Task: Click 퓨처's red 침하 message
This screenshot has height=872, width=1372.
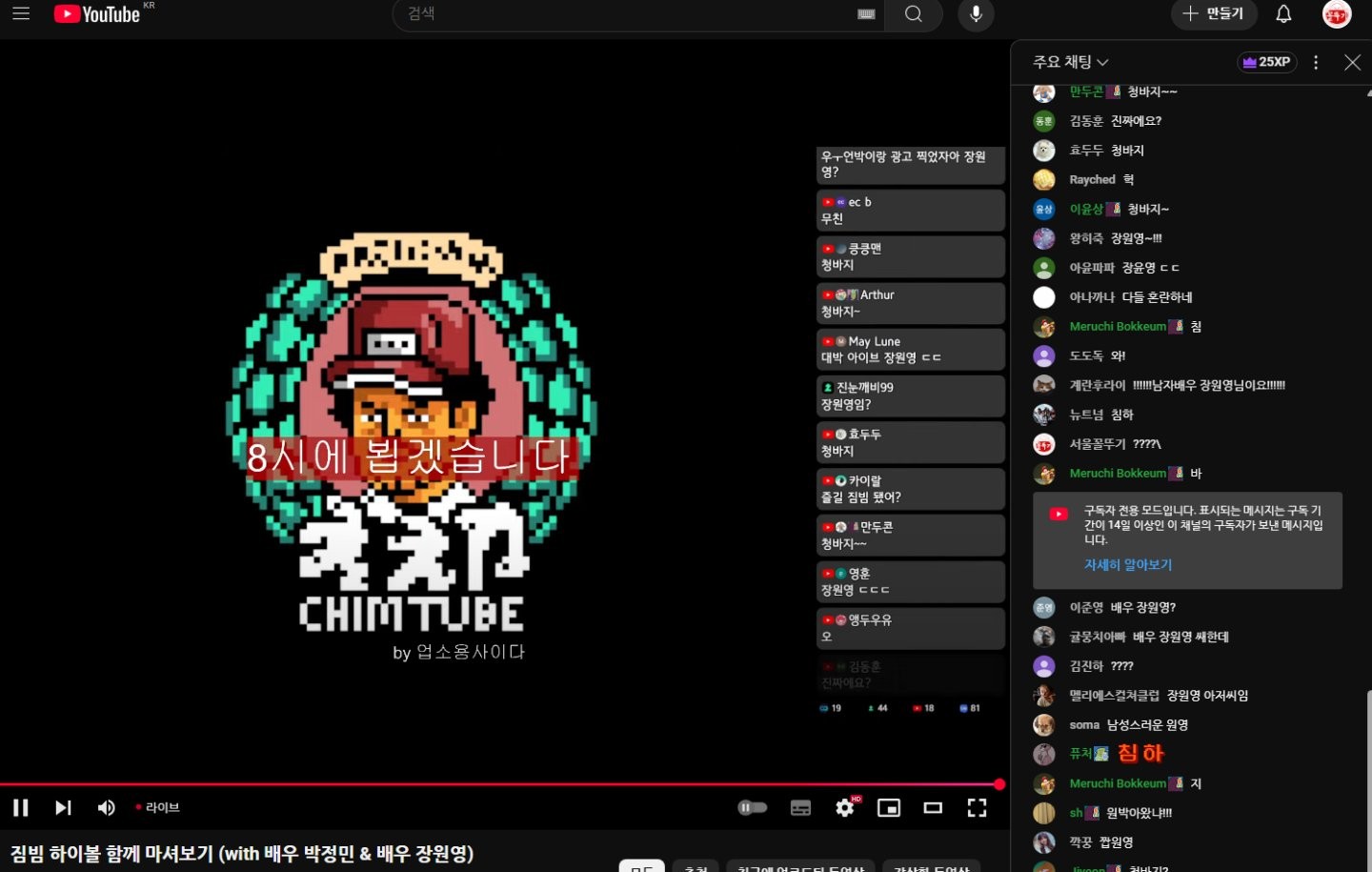Action: click(1140, 754)
